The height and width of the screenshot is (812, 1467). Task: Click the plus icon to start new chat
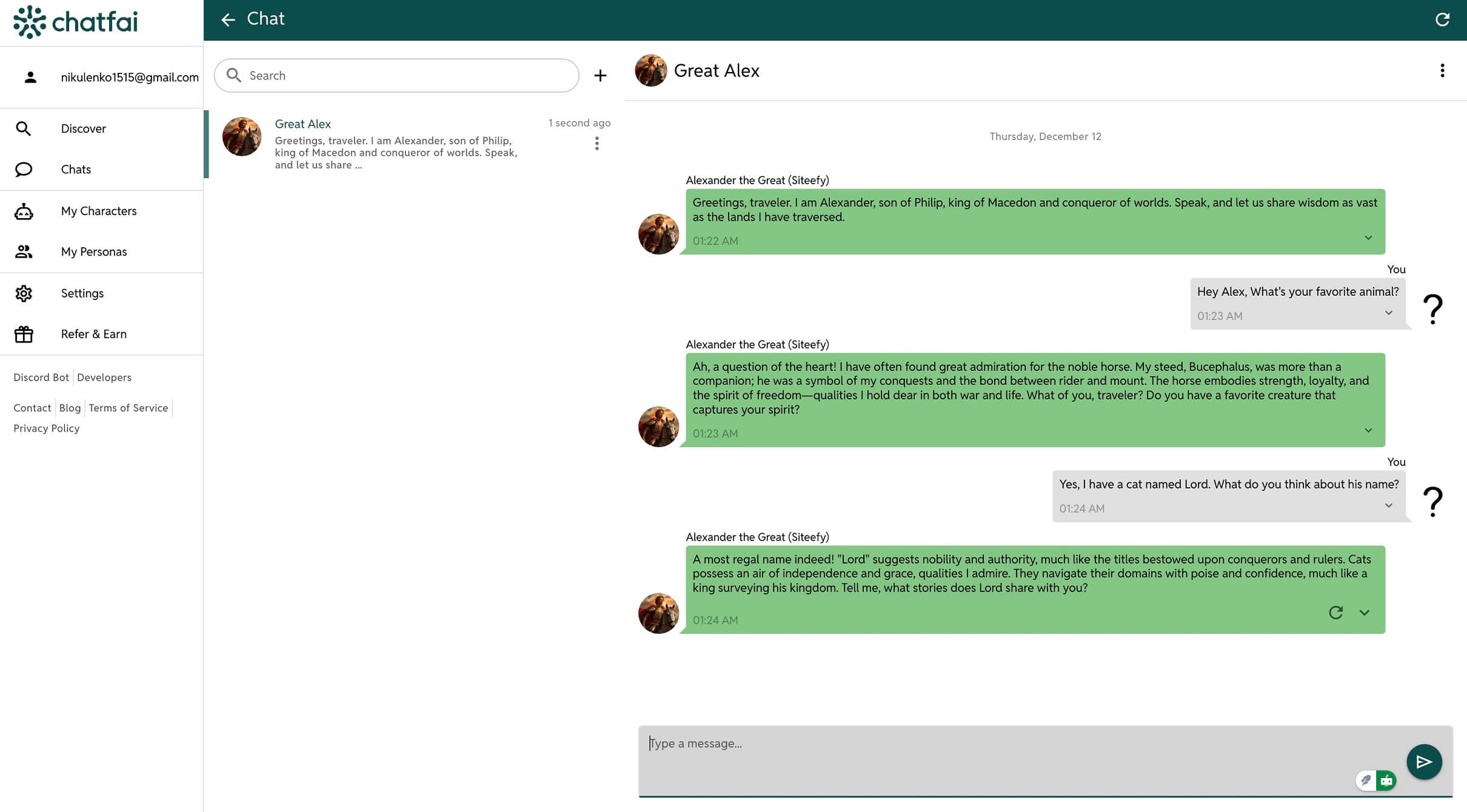click(600, 76)
